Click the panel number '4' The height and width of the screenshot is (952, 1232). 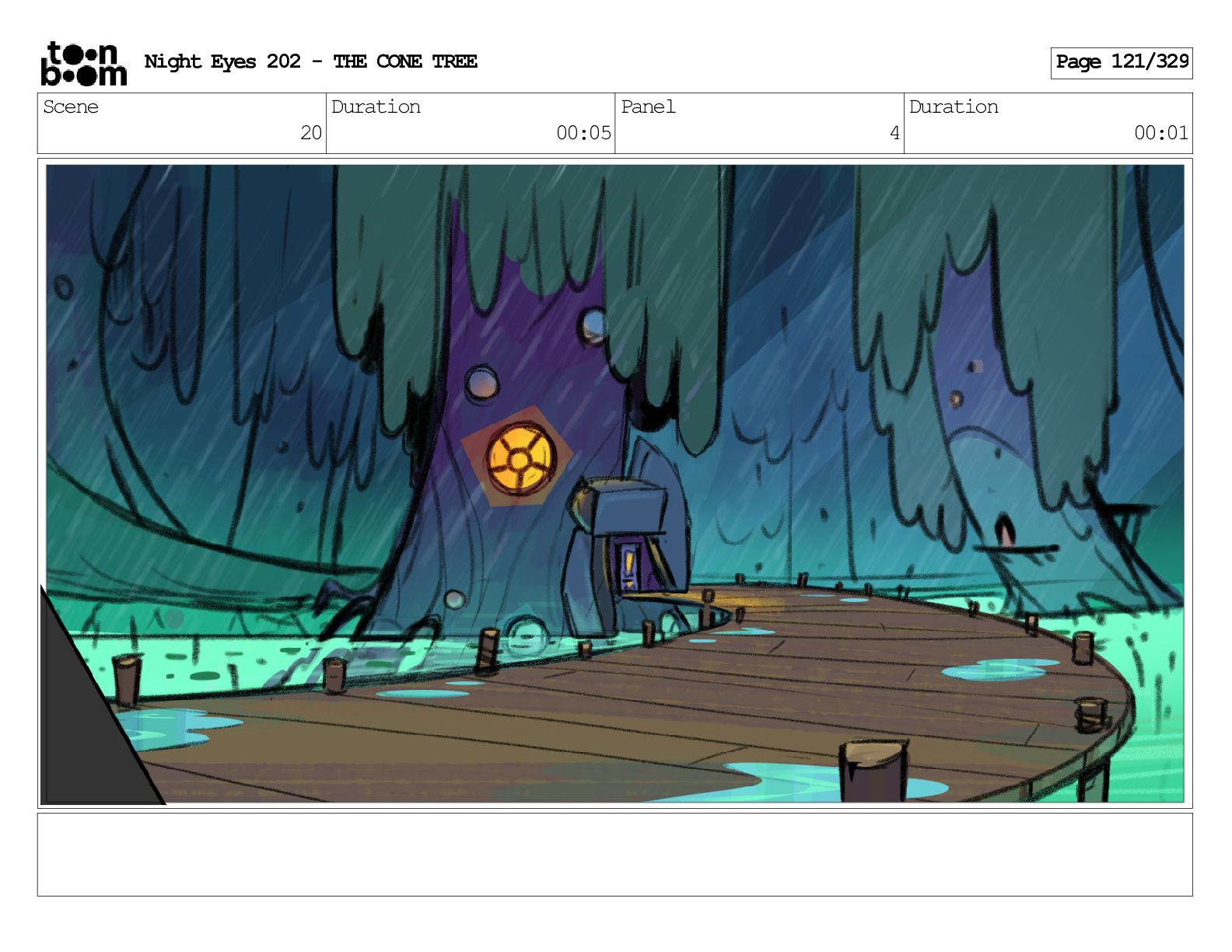coord(894,133)
